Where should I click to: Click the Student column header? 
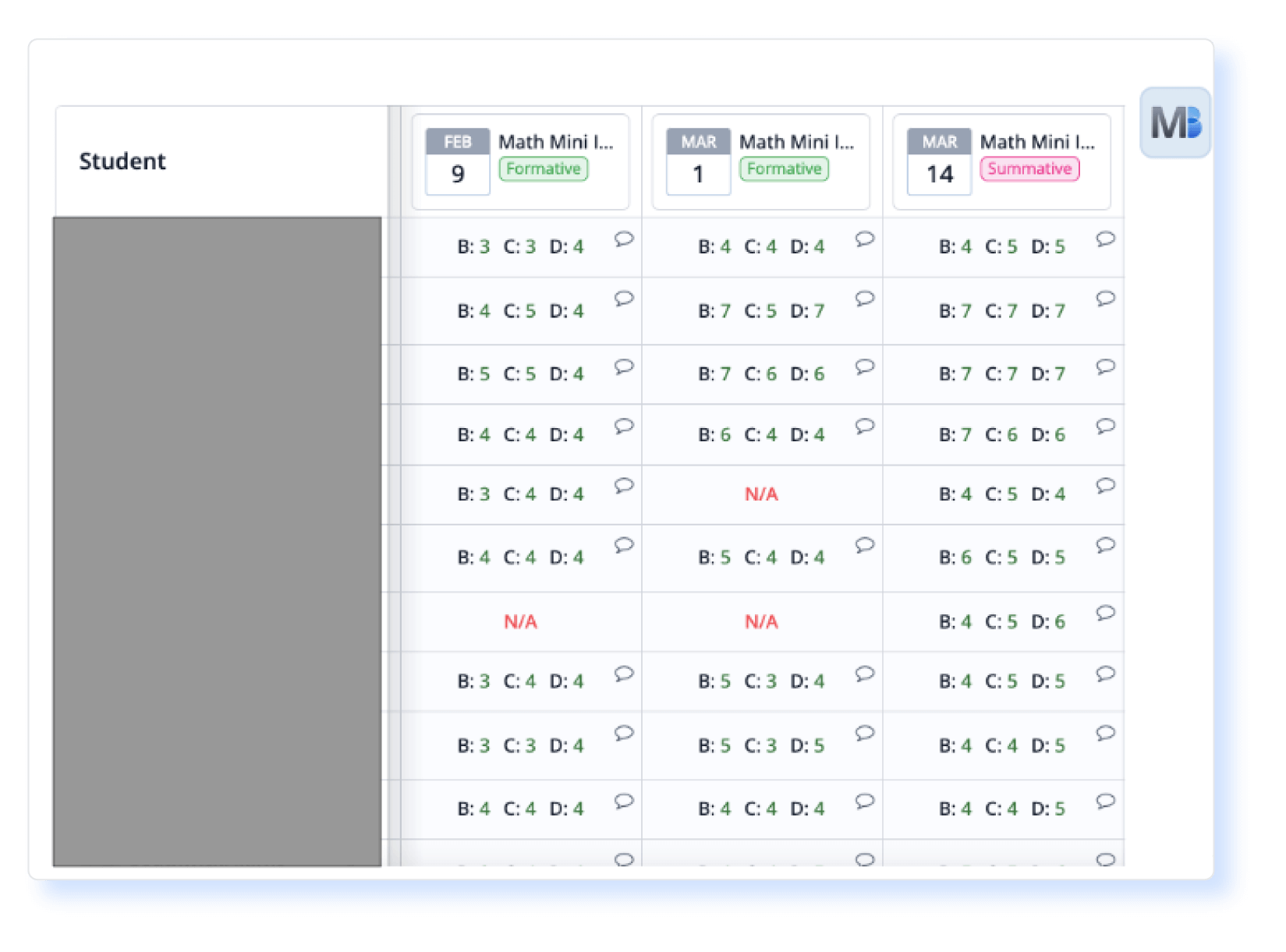click(122, 161)
